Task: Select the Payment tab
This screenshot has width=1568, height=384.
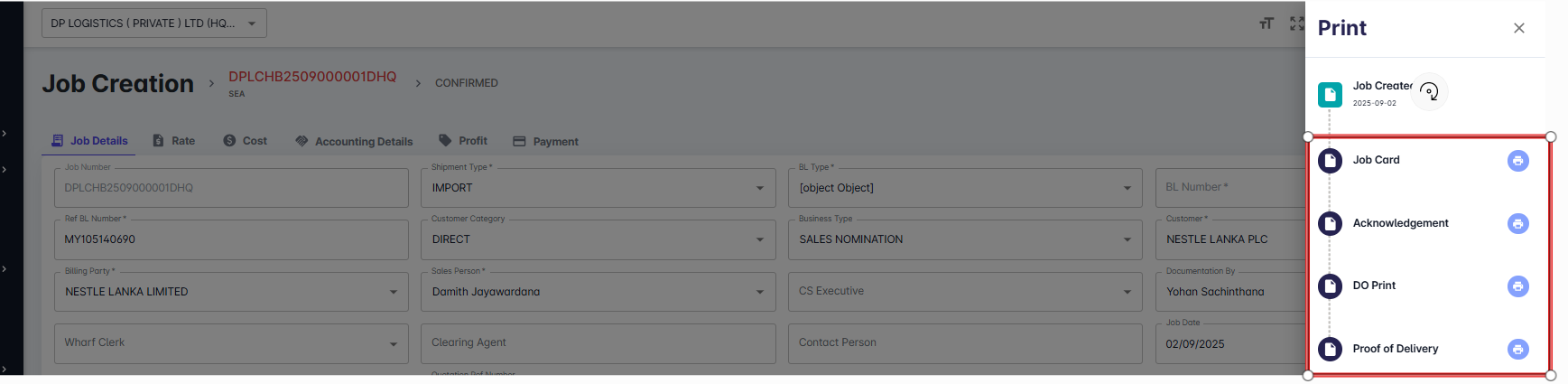Action: click(x=546, y=142)
